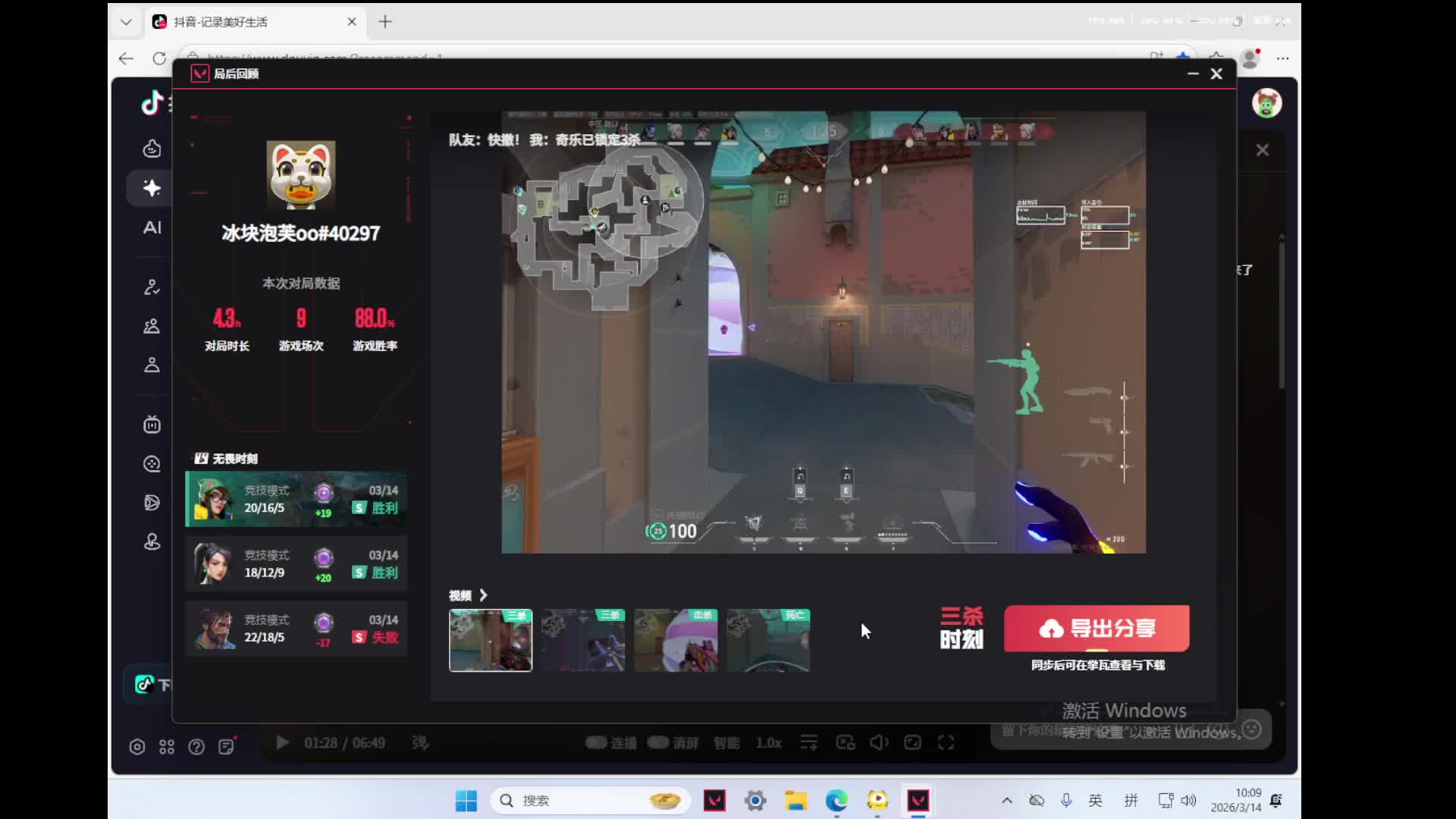Click the video play icon
This screenshot has height=819, width=1456.
tap(282, 742)
